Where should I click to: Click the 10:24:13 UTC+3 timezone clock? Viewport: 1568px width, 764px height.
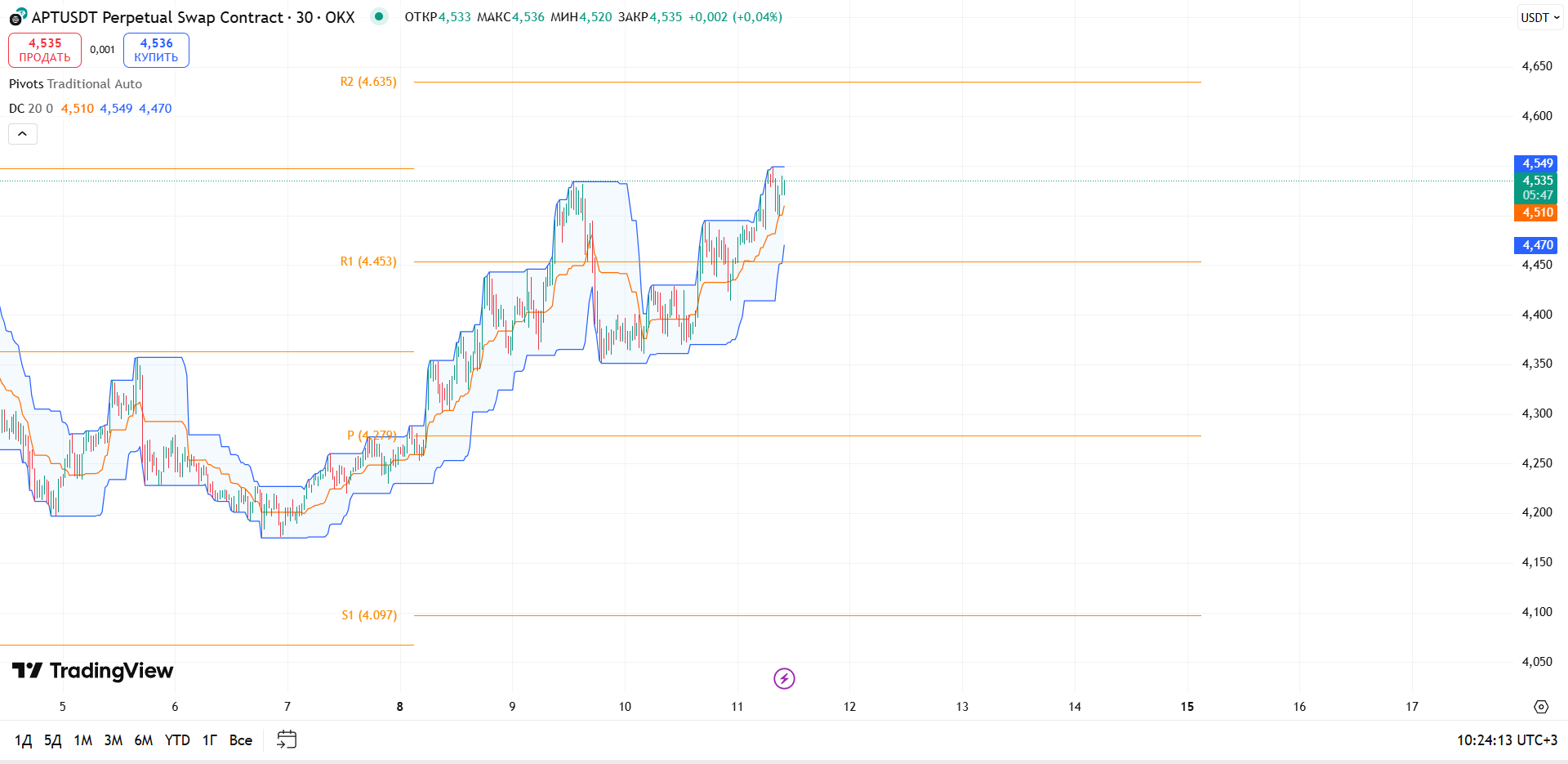[x=1507, y=740]
